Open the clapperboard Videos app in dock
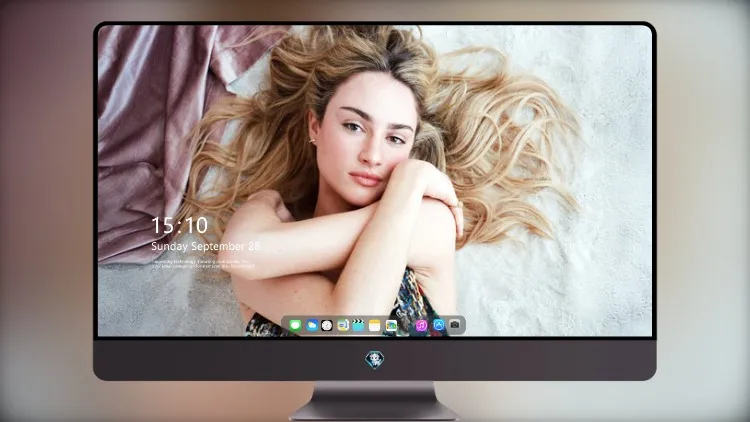 358,326
